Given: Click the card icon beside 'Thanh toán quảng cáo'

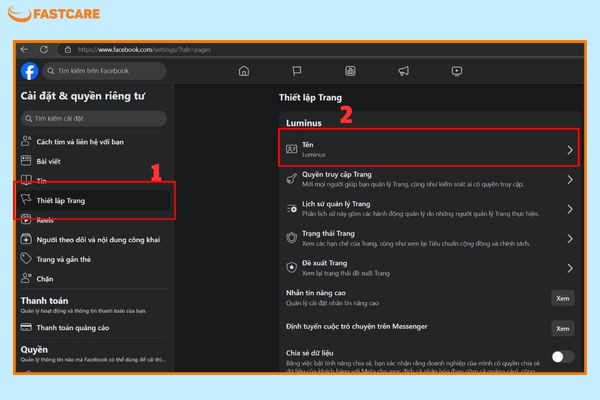Looking at the screenshot, I should coord(26,327).
